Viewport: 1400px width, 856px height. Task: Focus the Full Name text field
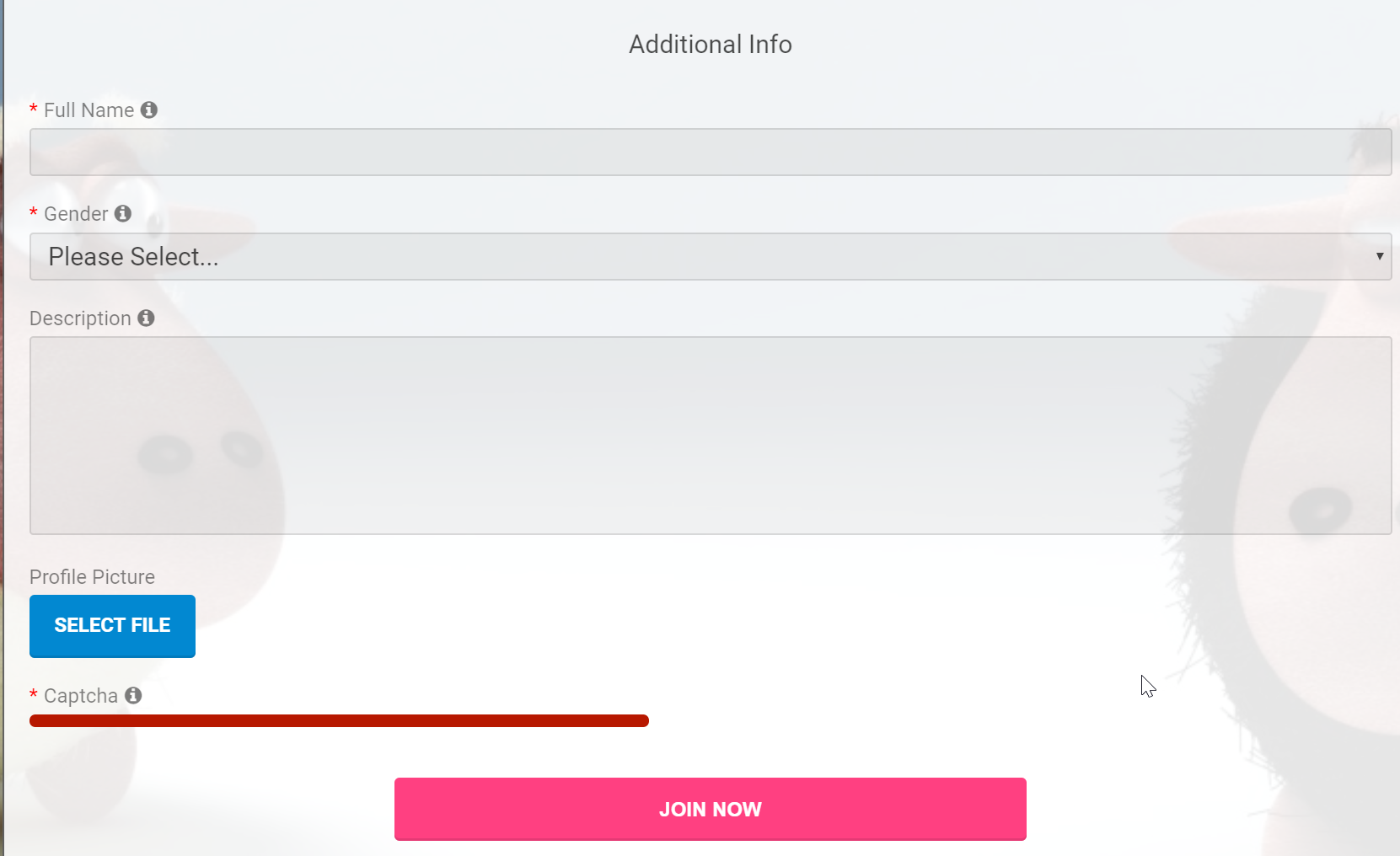[x=710, y=152]
